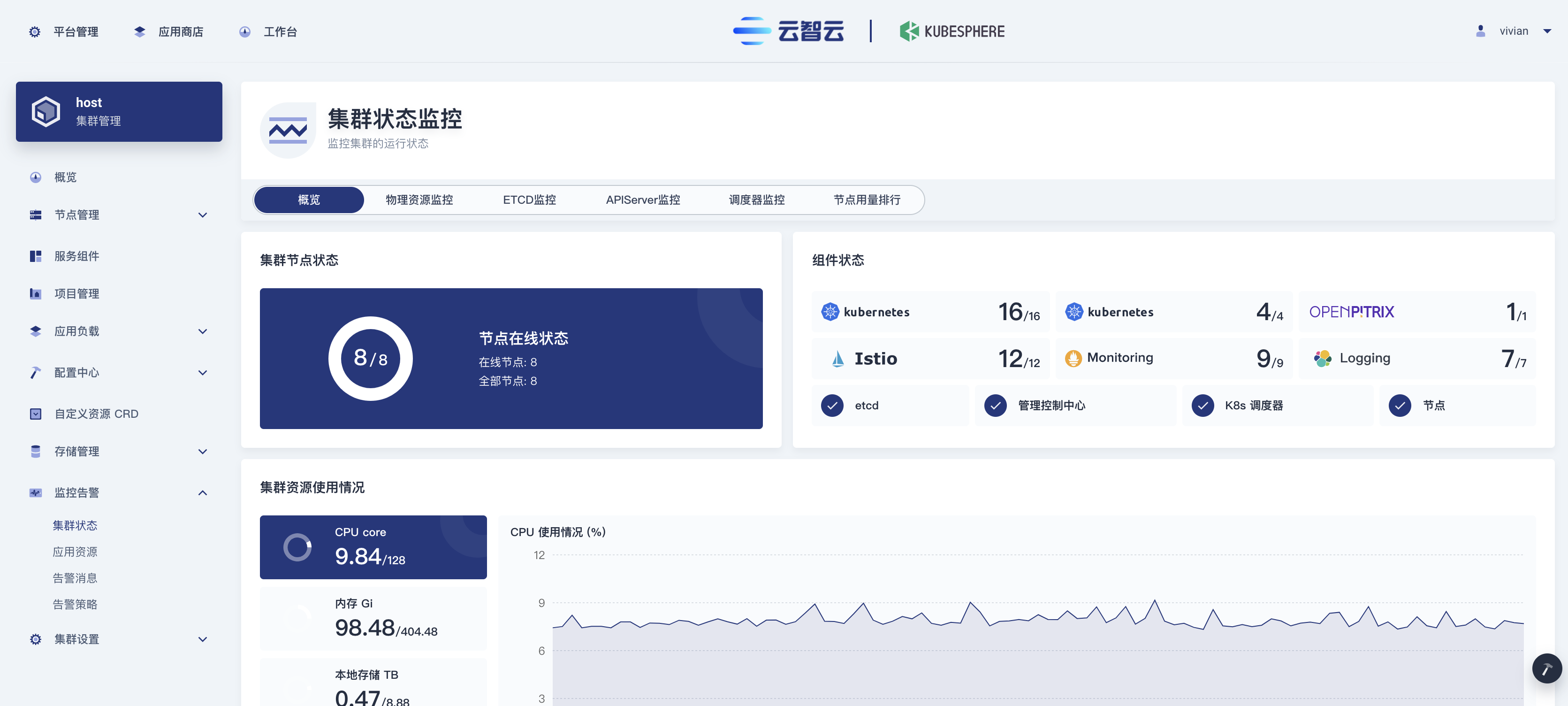Collapse the 监控告警 sidebar section
The image size is (1568, 706).
click(x=203, y=492)
